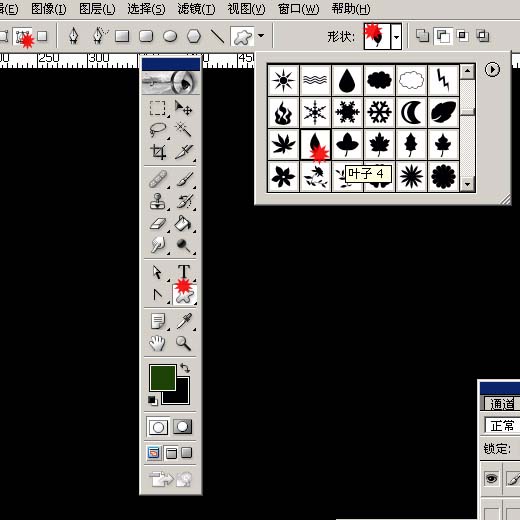Viewport: 520px width, 520px height.
Task: Open the blend mode dropdown 正常
Action: pyautogui.click(x=502, y=425)
